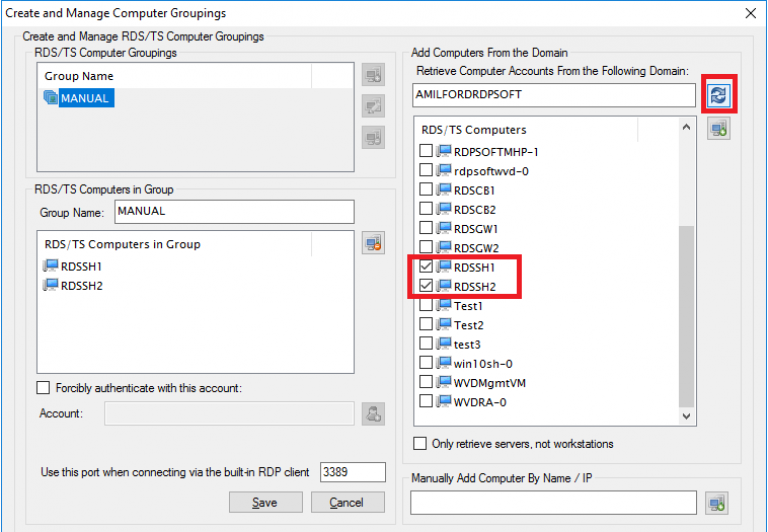The height and width of the screenshot is (532, 768).
Task: Click the RDP port field showing 3389
Action: coord(353,472)
